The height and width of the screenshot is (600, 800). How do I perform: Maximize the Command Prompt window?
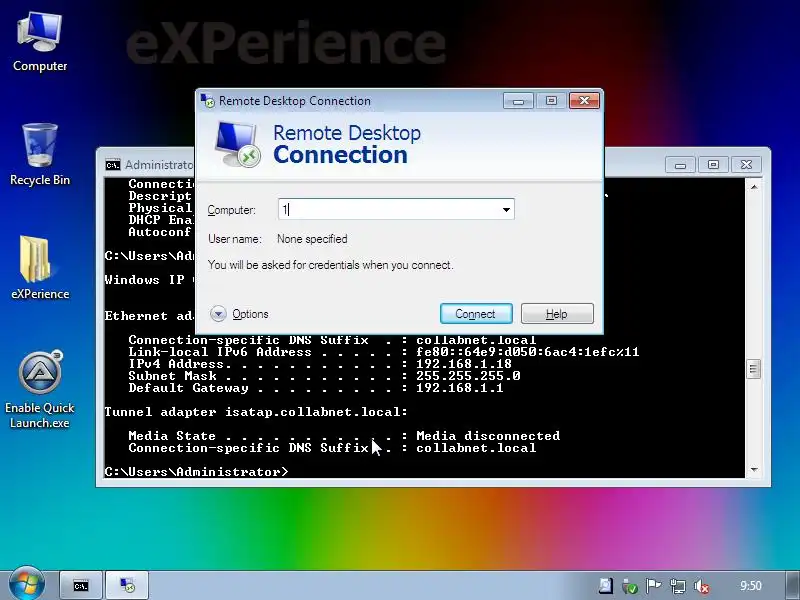[713, 165]
